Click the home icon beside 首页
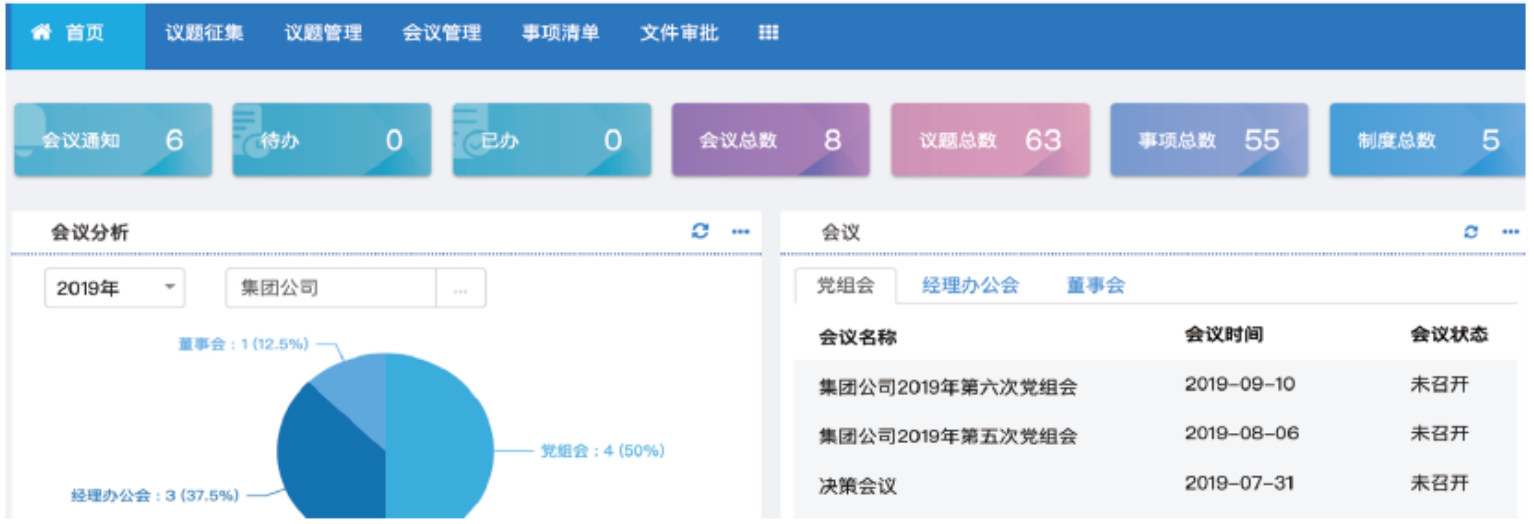This screenshot has width=1534, height=524. 41,32
